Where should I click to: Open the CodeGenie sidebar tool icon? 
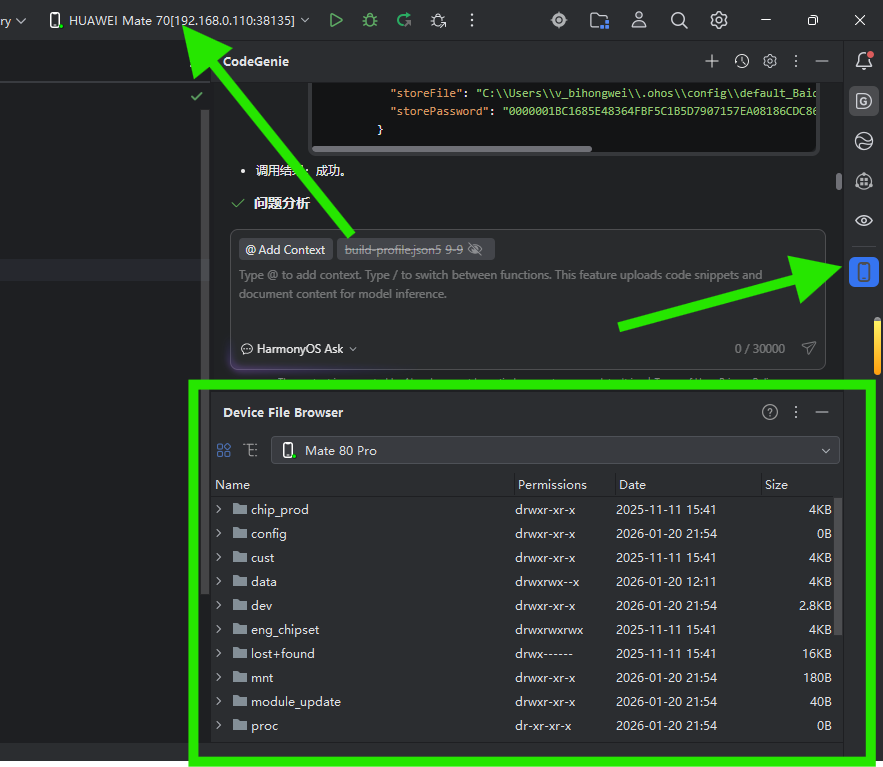pyautogui.click(x=864, y=101)
